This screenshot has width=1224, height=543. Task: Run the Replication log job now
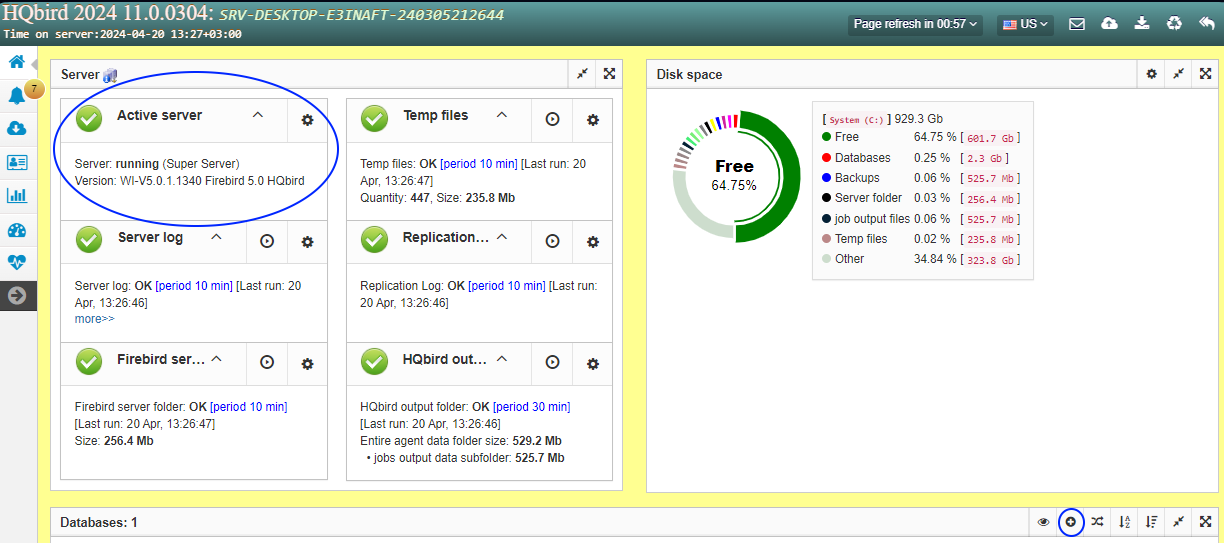(553, 241)
